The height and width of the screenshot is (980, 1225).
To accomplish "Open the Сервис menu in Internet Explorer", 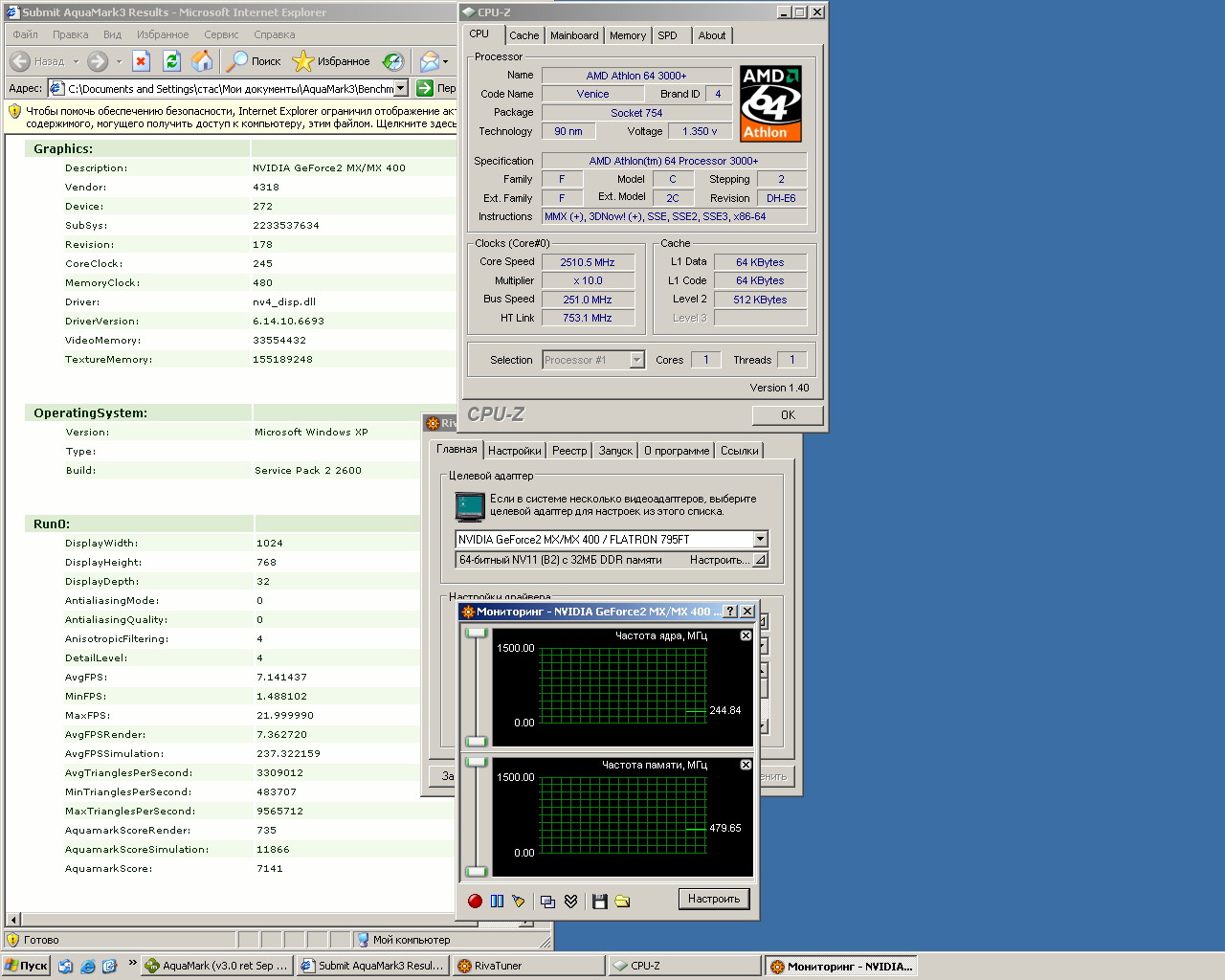I will [x=221, y=34].
